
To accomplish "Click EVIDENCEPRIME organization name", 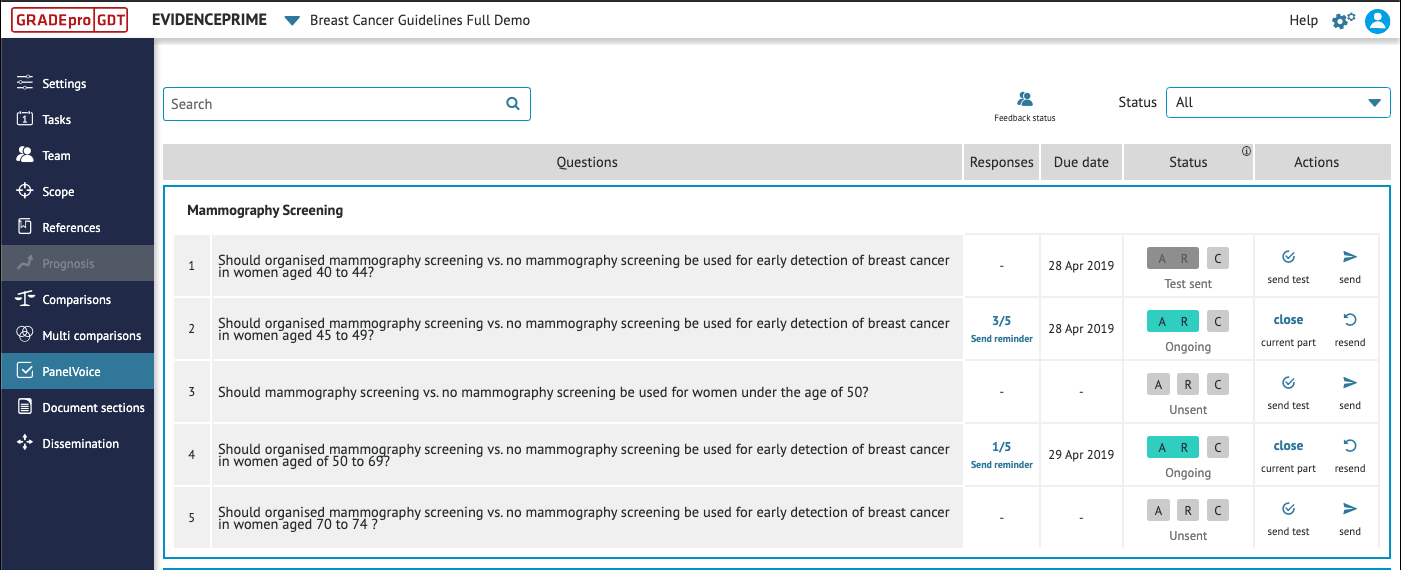I will pos(209,20).
